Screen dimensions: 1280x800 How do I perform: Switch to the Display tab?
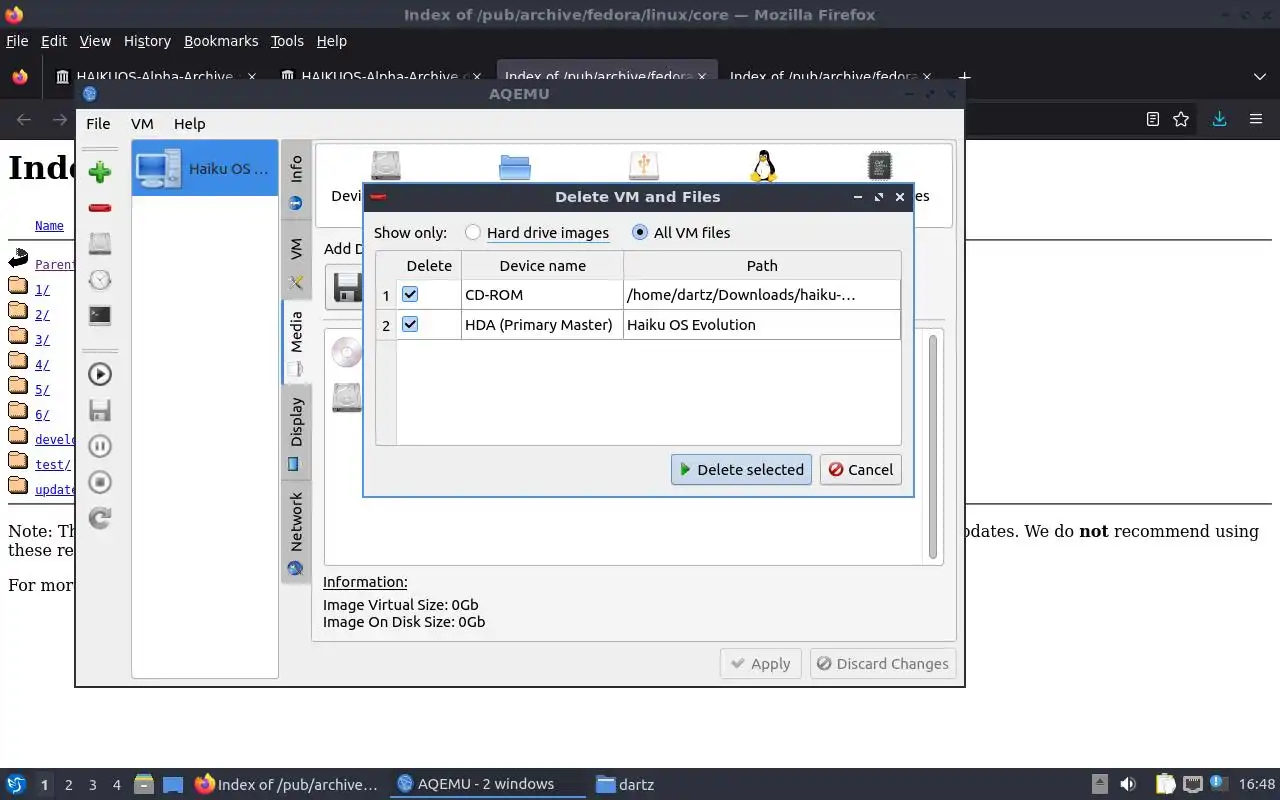(296, 432)
